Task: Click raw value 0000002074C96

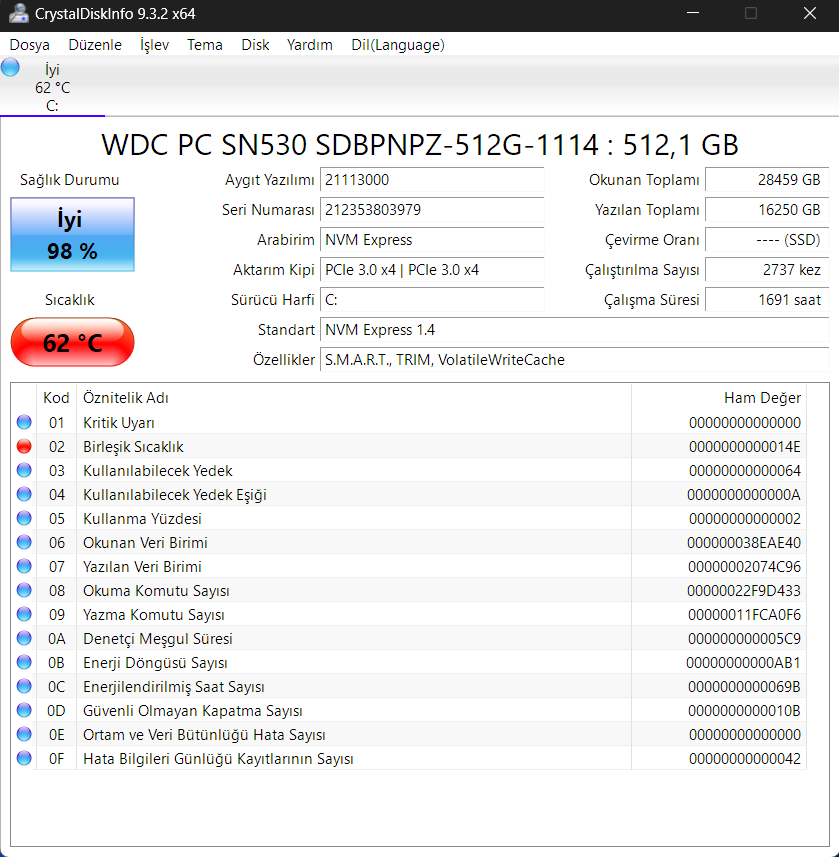Action: (x=744, y=567)
